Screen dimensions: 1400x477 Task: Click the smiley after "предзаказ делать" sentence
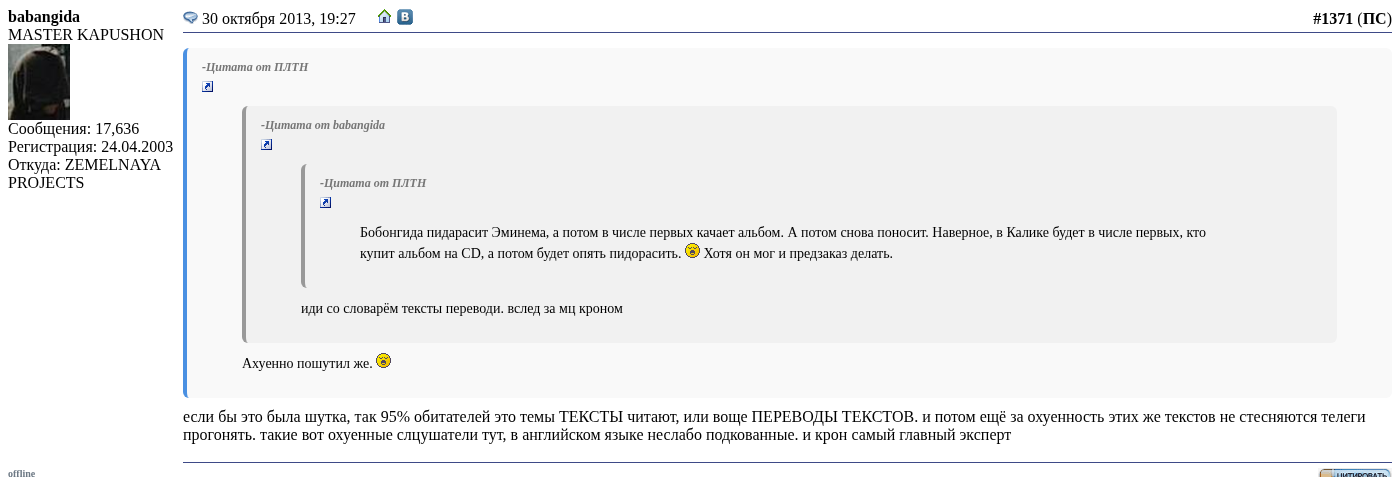(692, 251)
